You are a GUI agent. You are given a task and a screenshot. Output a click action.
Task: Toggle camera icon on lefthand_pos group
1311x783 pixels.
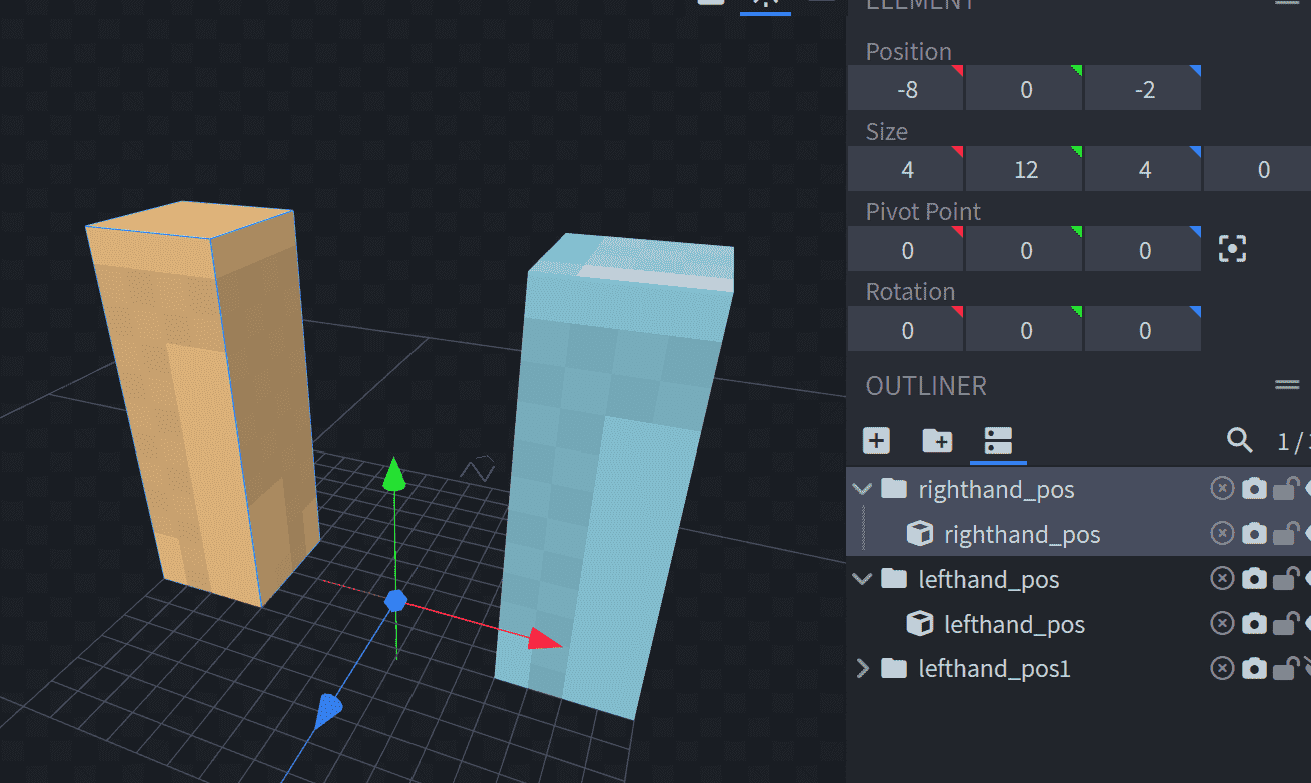(1254, 579)
